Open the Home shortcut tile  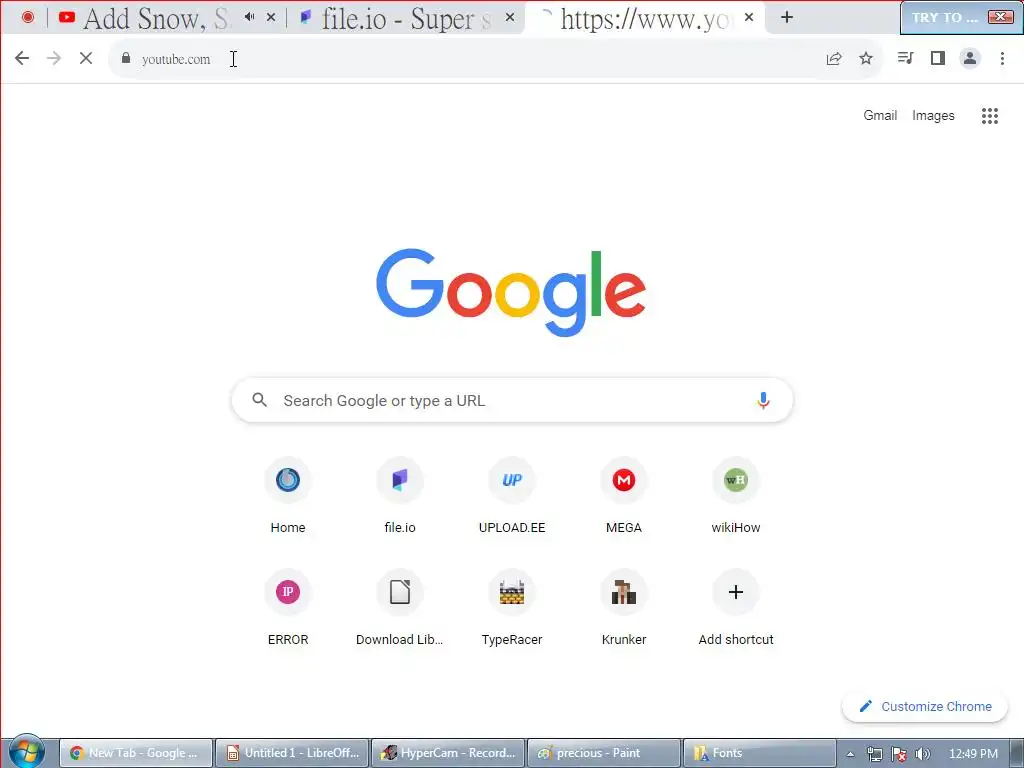click(288, 495)
